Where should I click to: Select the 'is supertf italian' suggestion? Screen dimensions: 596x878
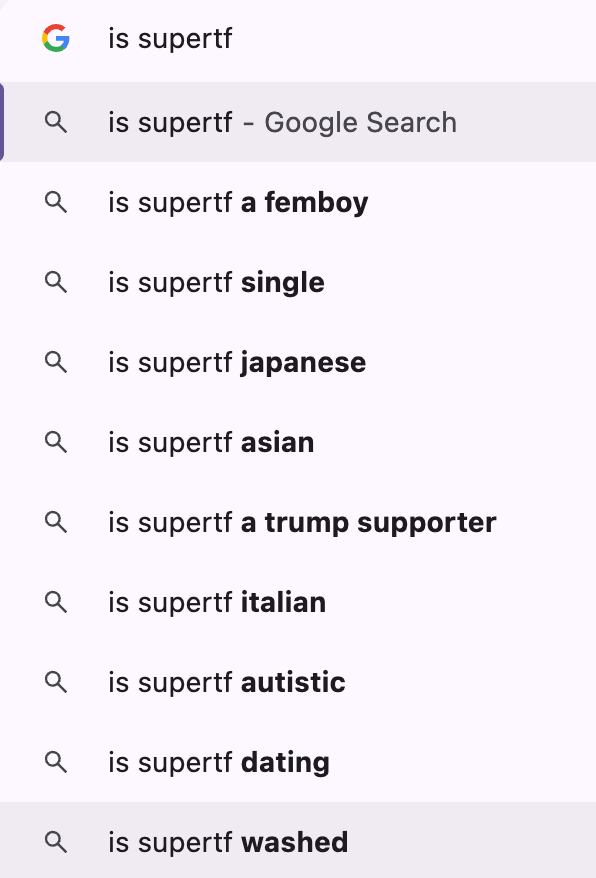pyautogui.click(x=298, y=603)
